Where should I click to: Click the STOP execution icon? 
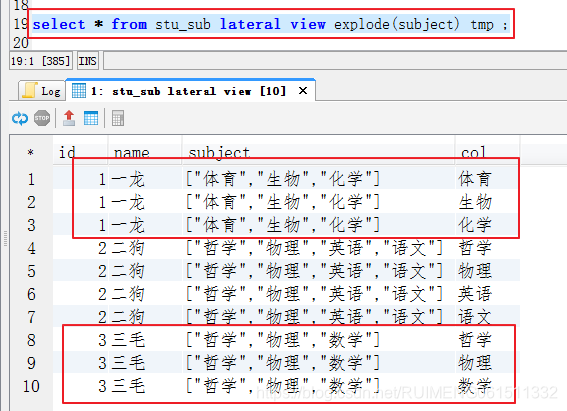click(42, 118)
